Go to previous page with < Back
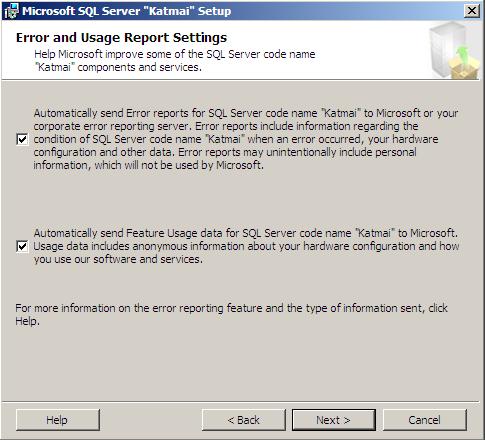The image size is (485, 440). [244, 420]
